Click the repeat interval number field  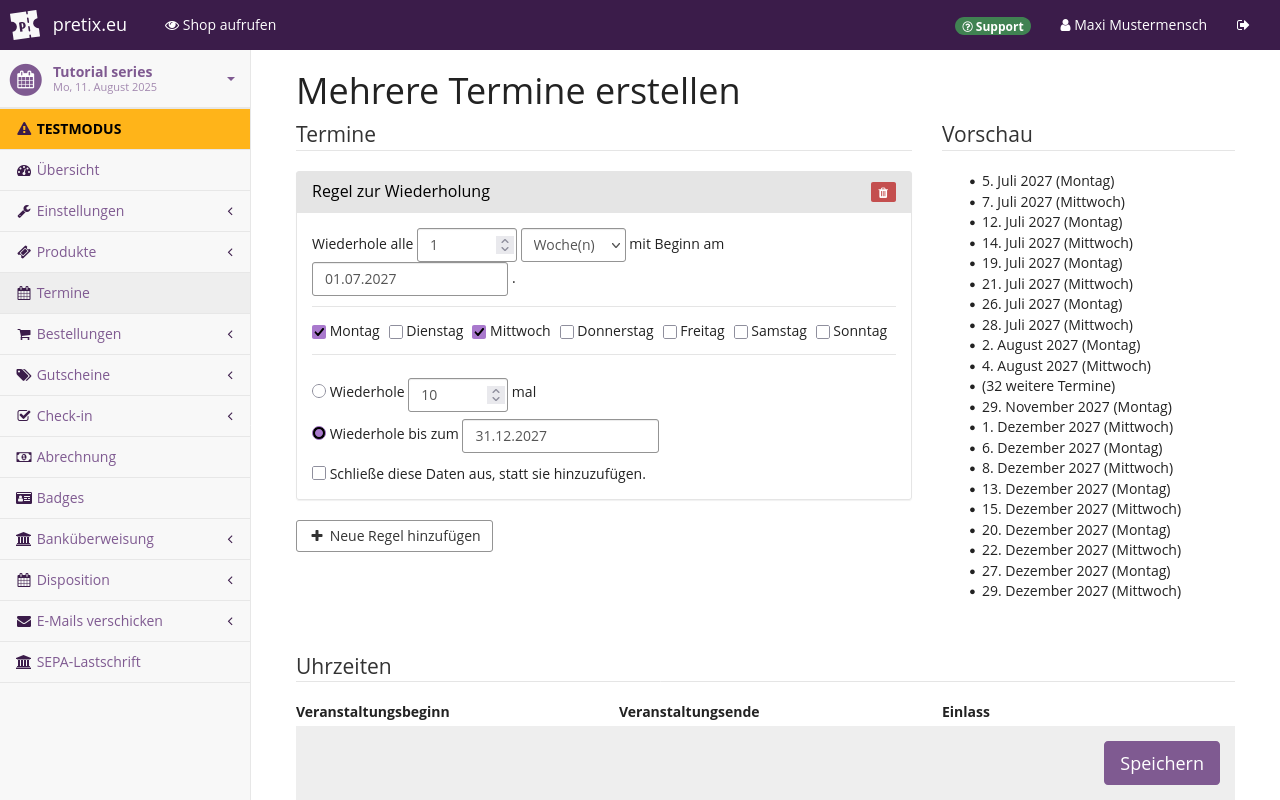(x=467, y=245)
